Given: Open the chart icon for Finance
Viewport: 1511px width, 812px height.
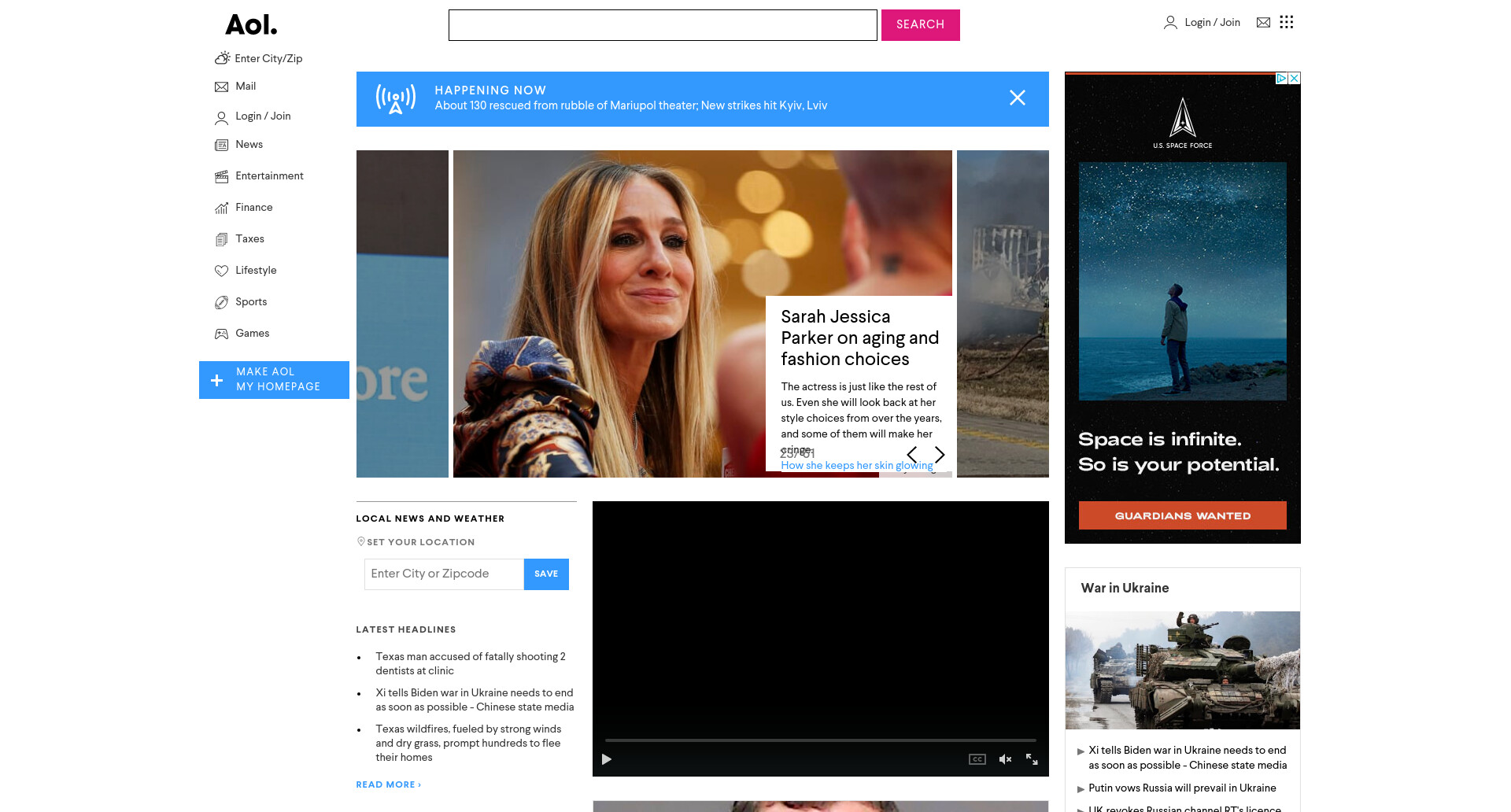Looking at the screenshot, I should tap(222, 208).
